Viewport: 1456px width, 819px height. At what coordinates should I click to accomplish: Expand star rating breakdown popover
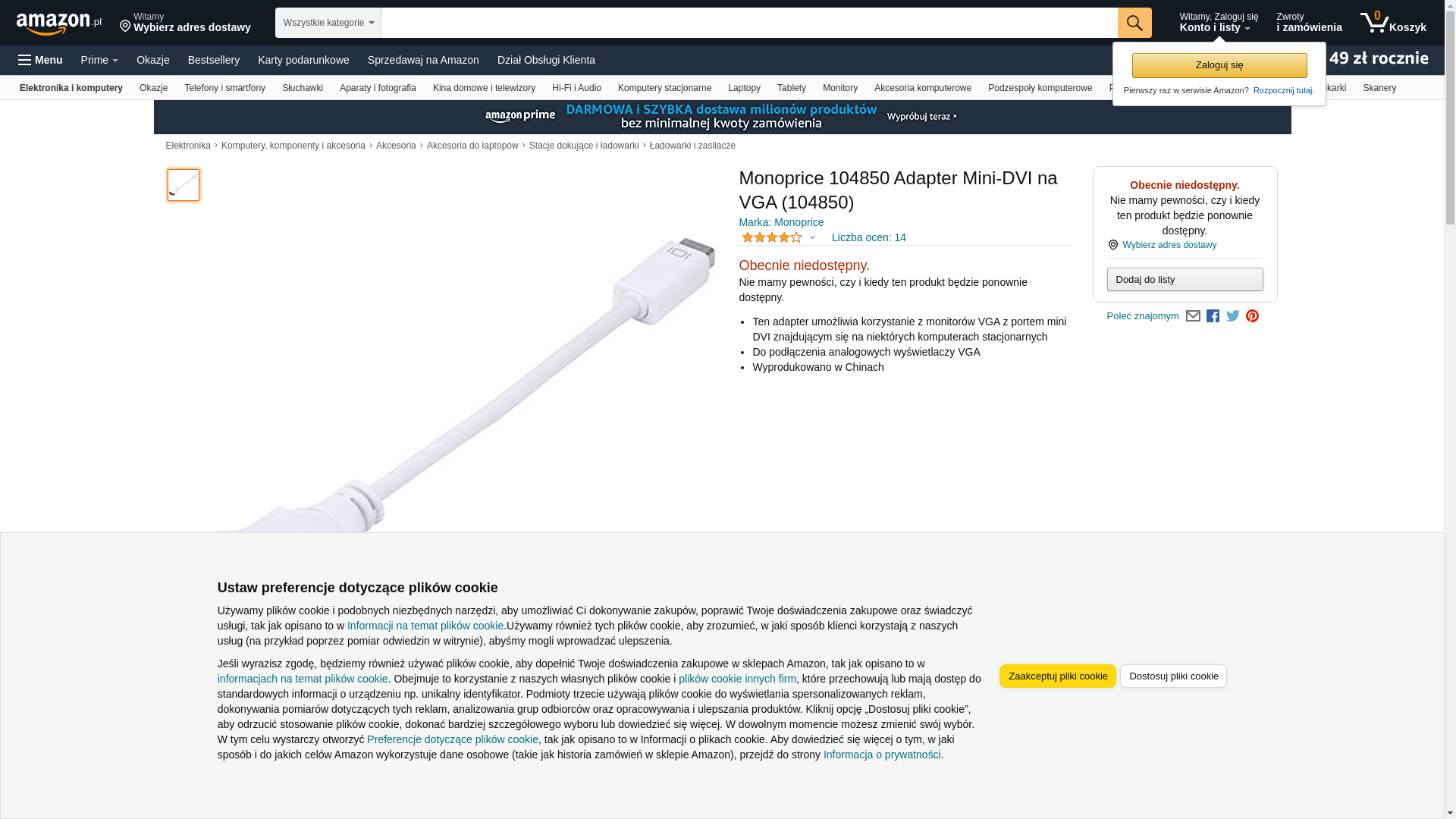779,237
